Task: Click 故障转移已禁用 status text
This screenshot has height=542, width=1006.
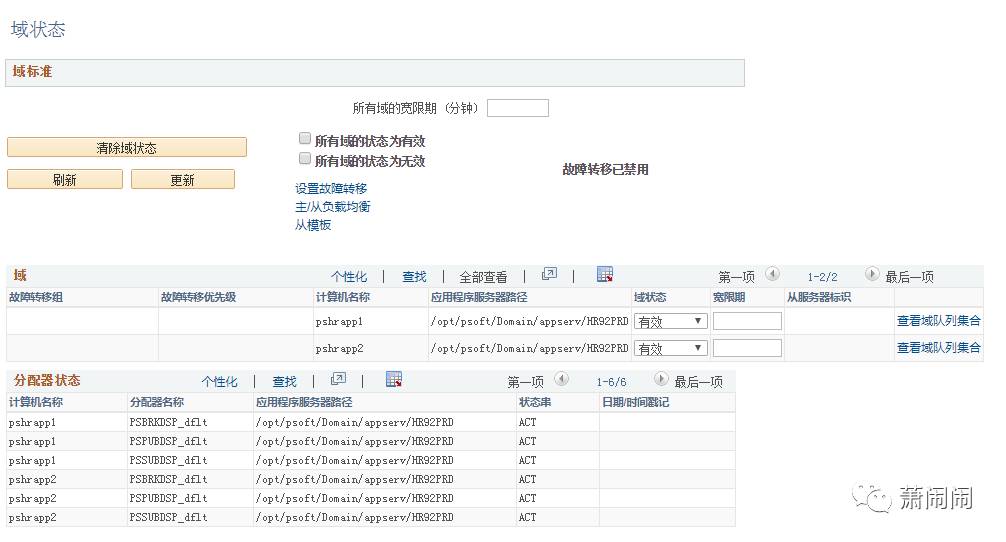Action: pos(605,169)
